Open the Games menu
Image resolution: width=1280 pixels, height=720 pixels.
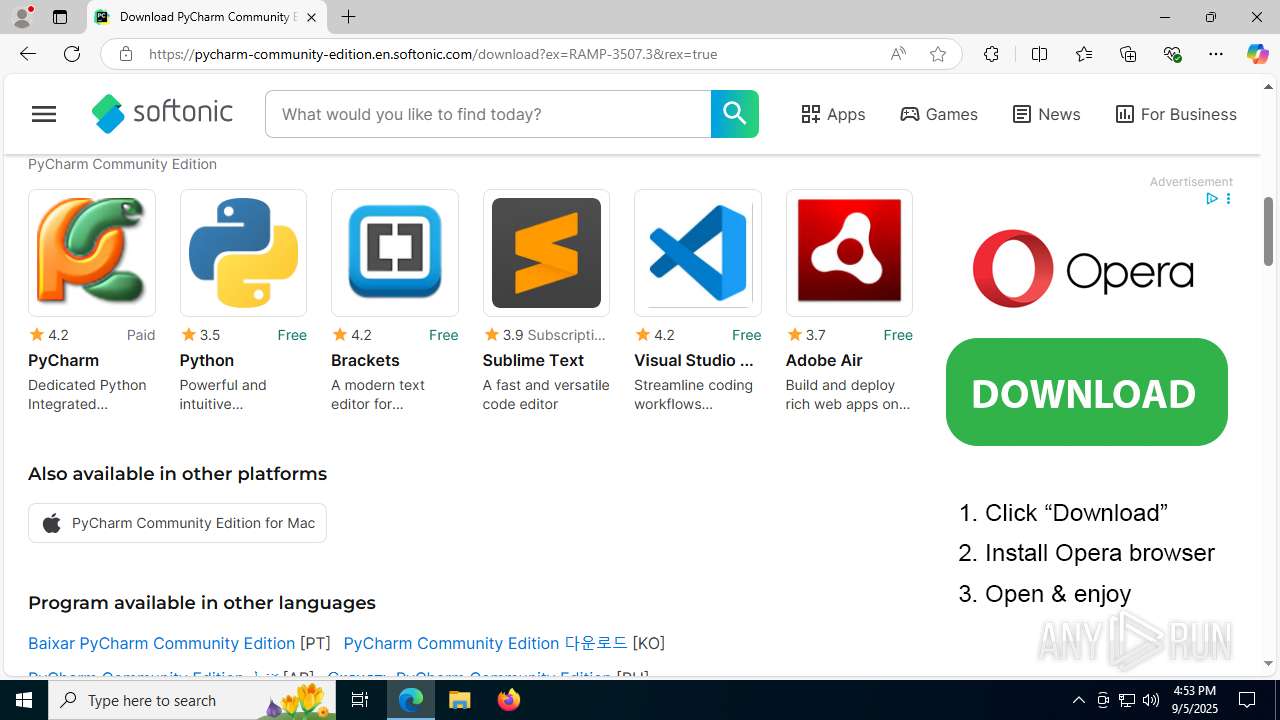tap(939, 114)
